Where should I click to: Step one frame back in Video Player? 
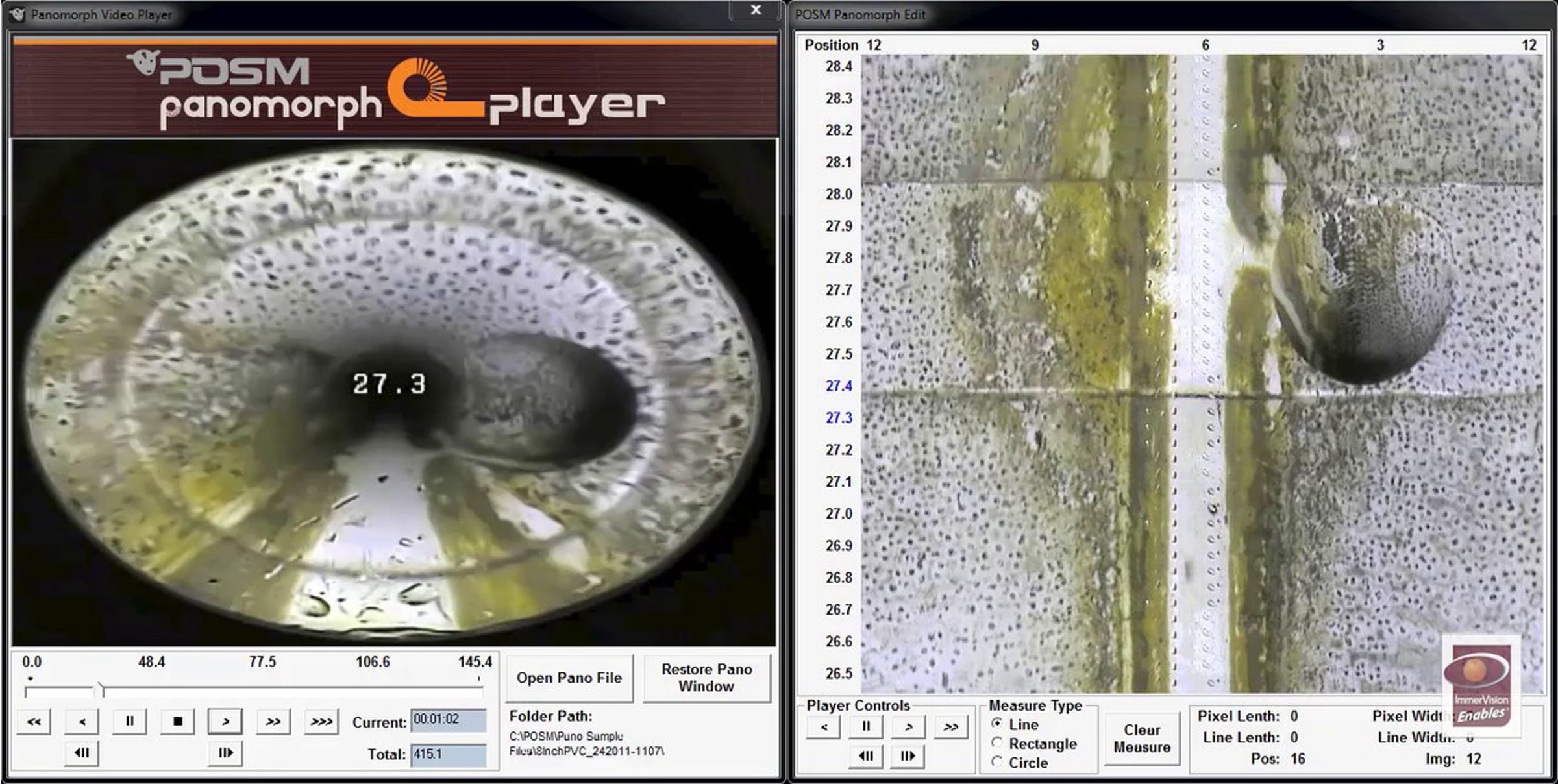pyautogui.click(x=82, y=753)
